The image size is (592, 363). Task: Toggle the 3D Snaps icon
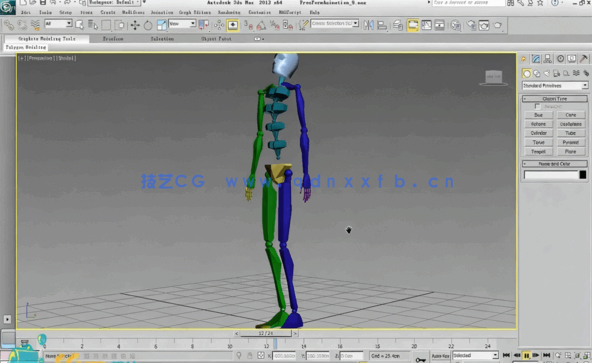[x=248, y=25]
